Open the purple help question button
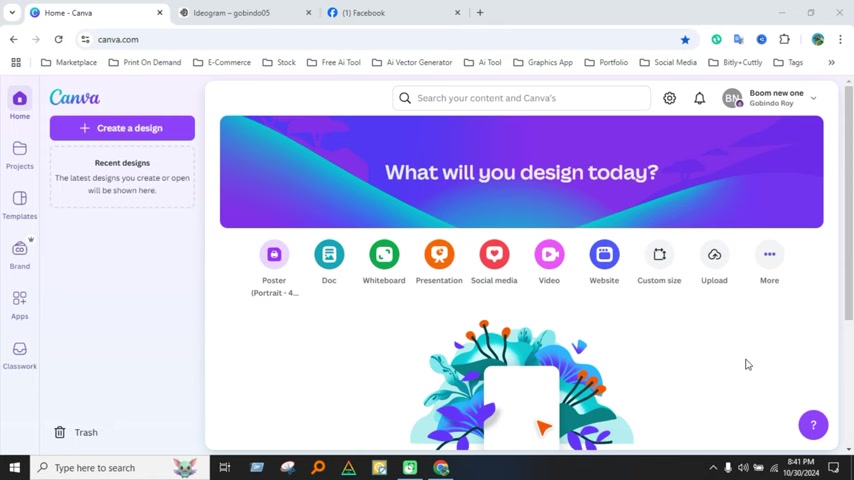 813,425
